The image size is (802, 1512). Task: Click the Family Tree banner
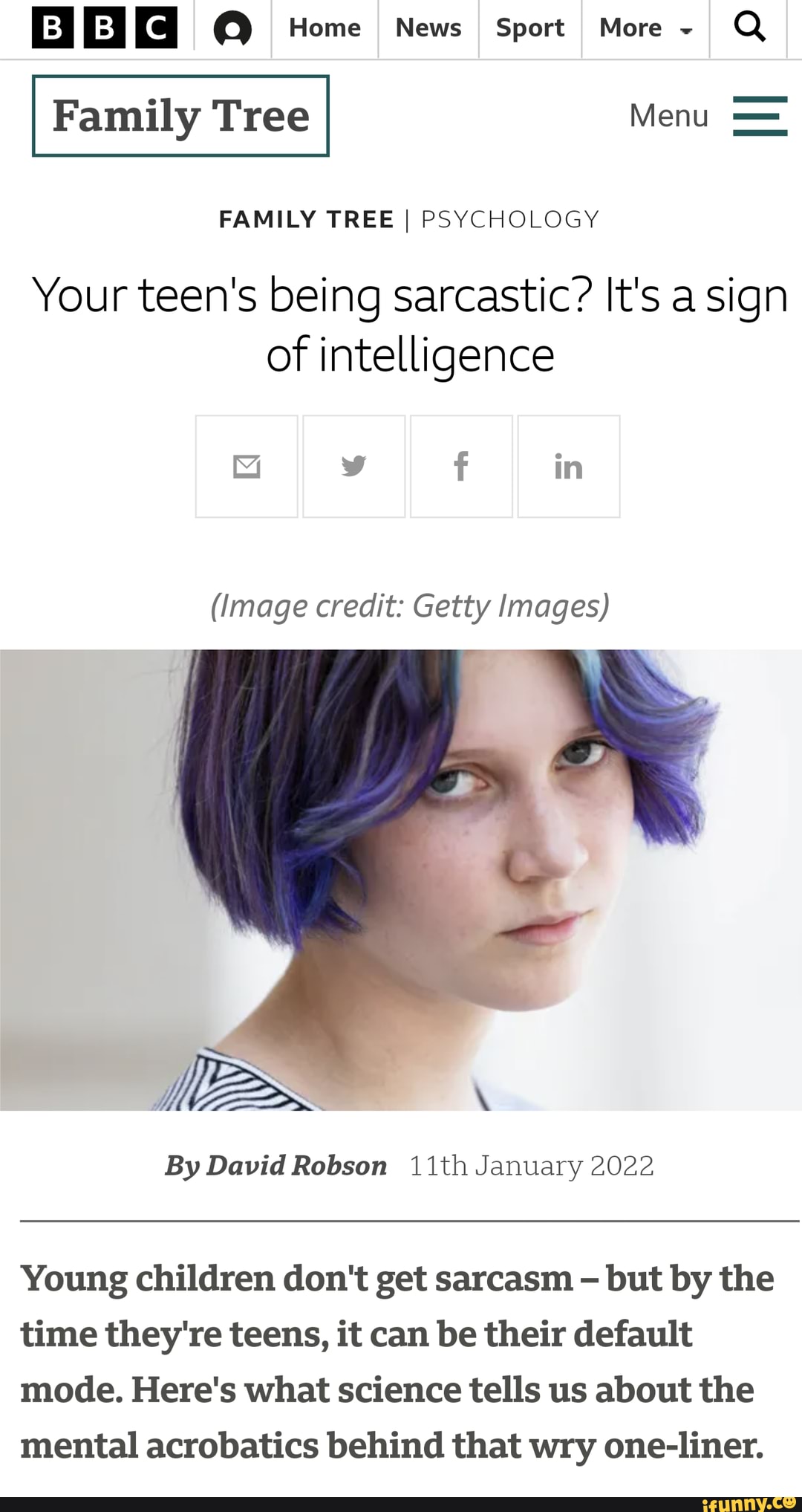point(180,116)
